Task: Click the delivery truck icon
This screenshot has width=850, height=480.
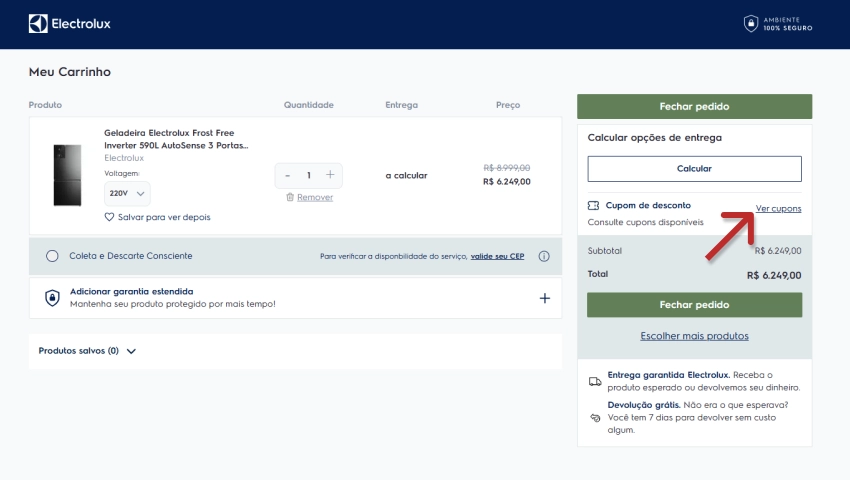Action: click(595, 381)
